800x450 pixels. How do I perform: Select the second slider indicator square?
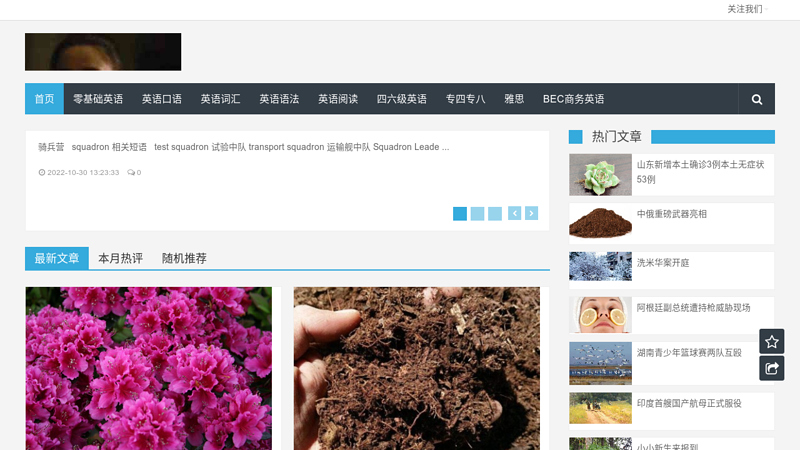click(477, 213)
